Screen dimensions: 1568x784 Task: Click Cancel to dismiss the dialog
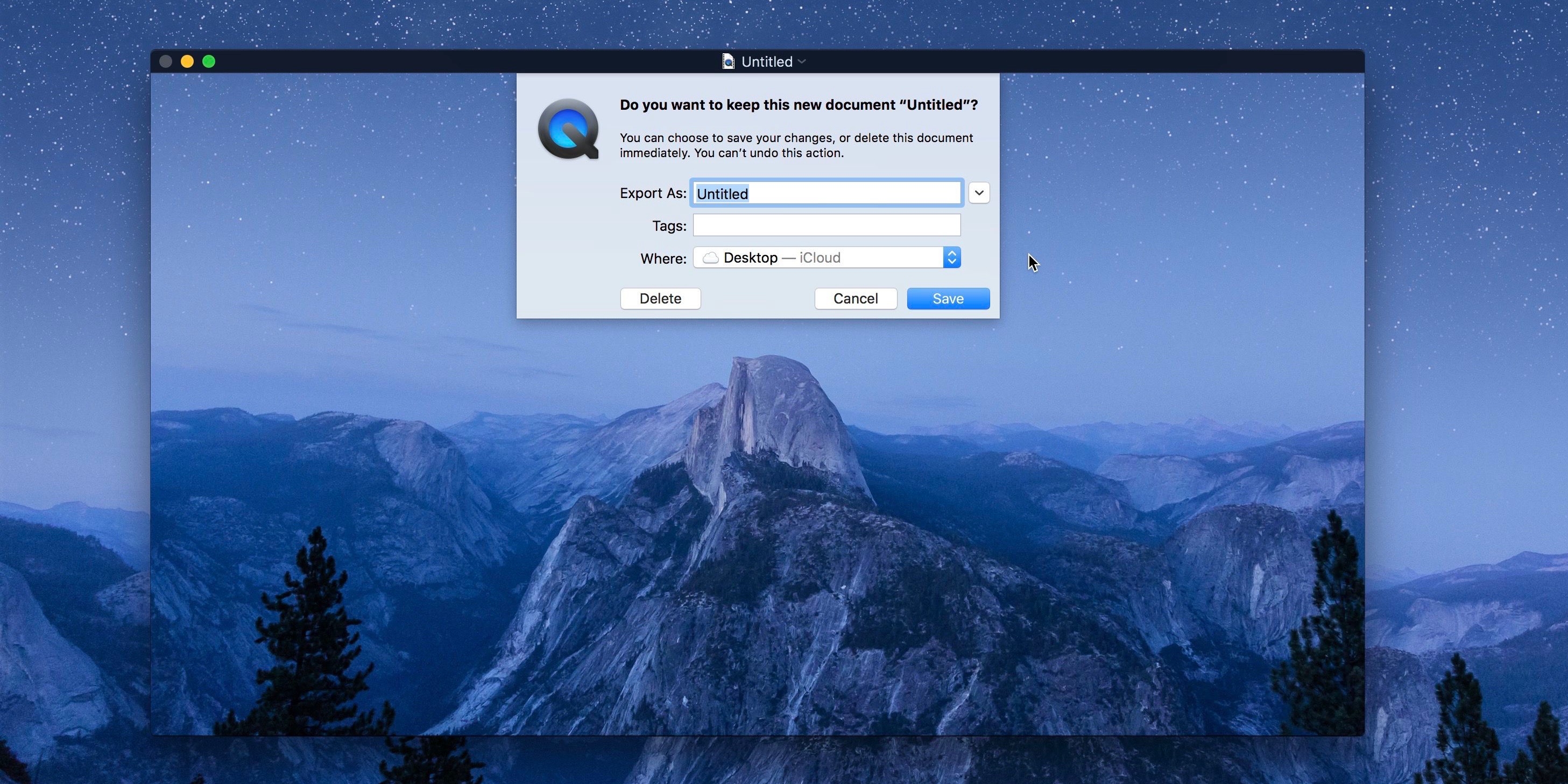click(855, 298)
